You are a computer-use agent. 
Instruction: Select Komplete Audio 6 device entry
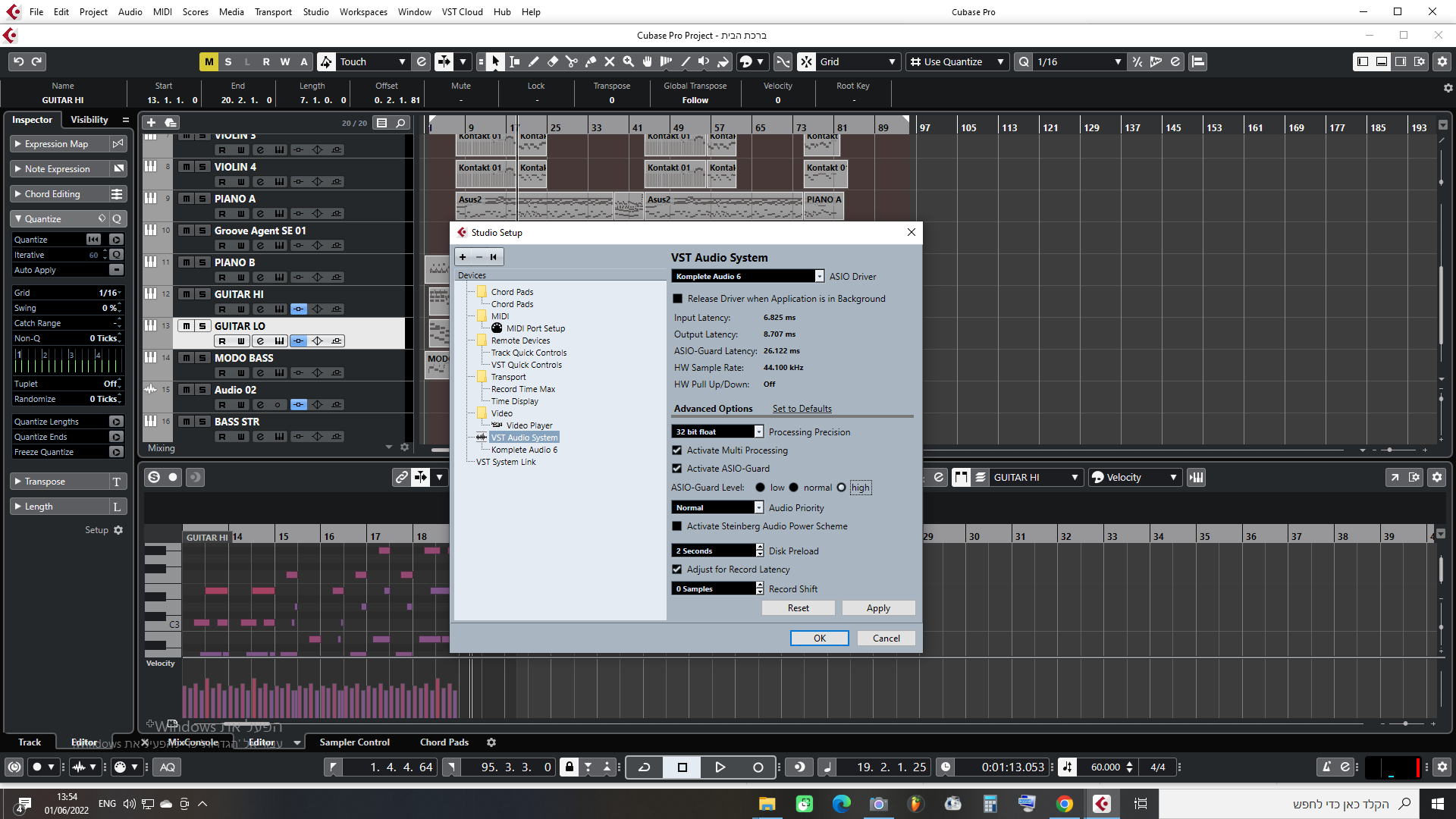pos(524,450)
